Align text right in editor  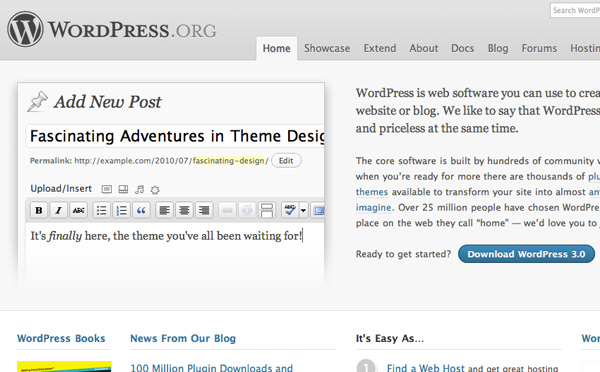204,210
